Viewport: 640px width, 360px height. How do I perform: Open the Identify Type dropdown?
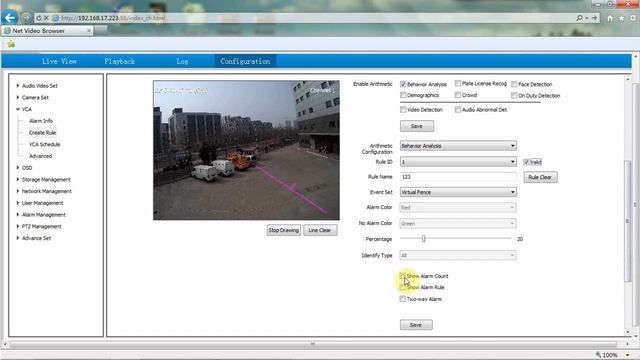[x=458, y=256]
